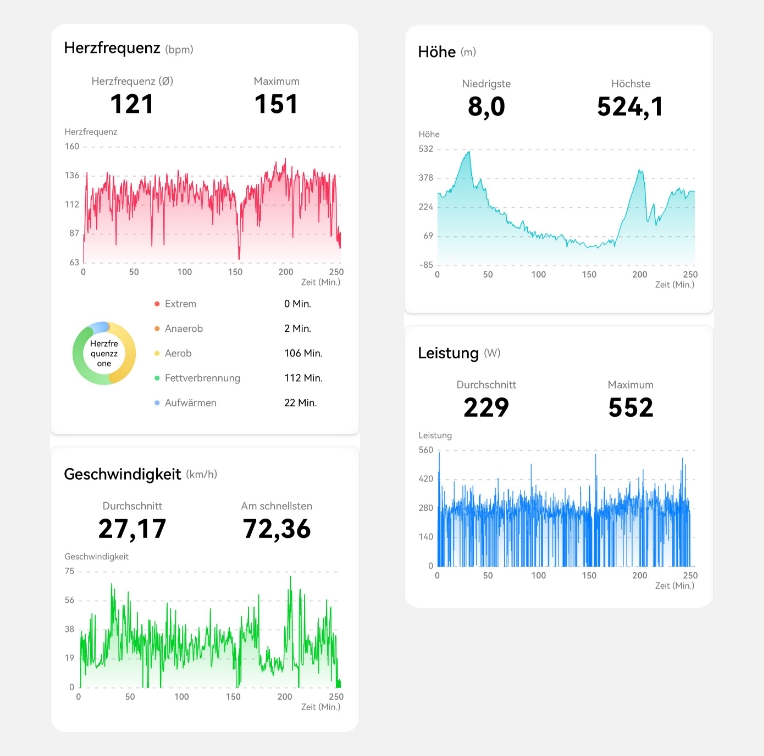Click the green Fettverbrennung legend dot

pos(157,378)
